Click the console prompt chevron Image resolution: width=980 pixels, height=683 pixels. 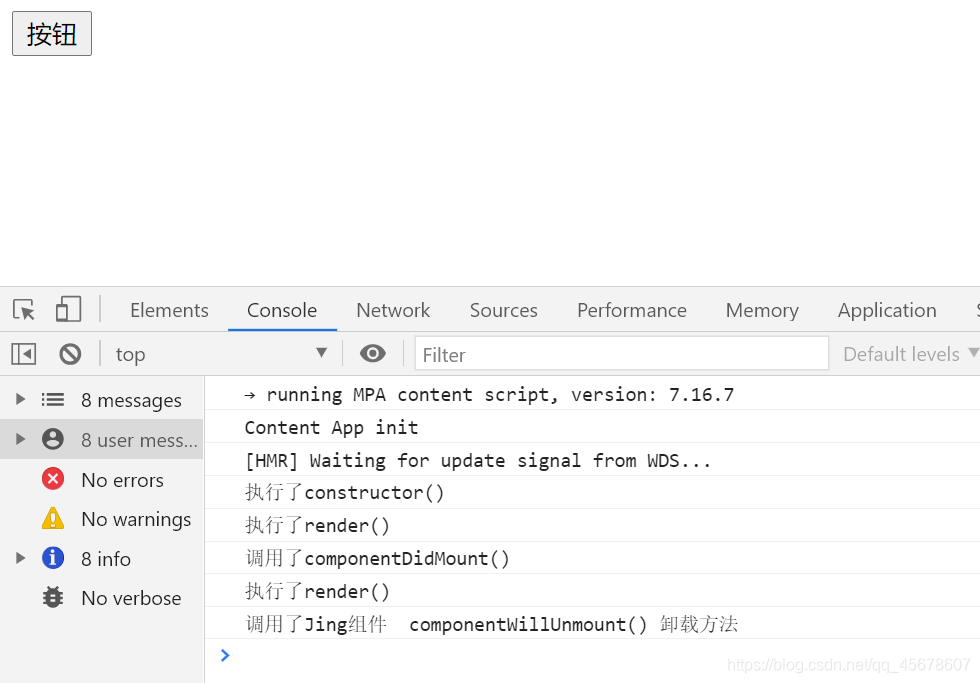(x=225, y=655)
